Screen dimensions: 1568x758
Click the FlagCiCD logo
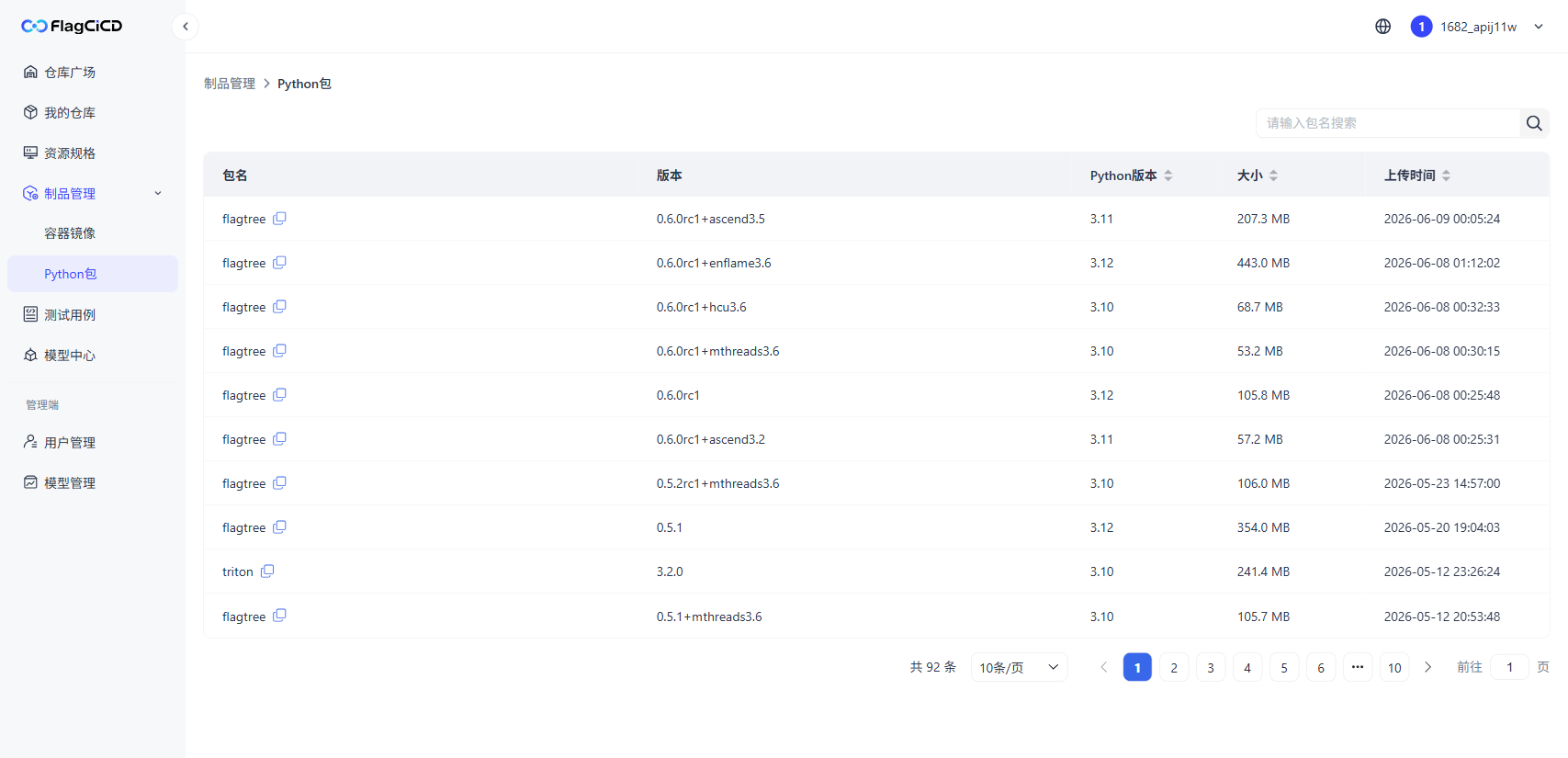click(x=72, y=26)
